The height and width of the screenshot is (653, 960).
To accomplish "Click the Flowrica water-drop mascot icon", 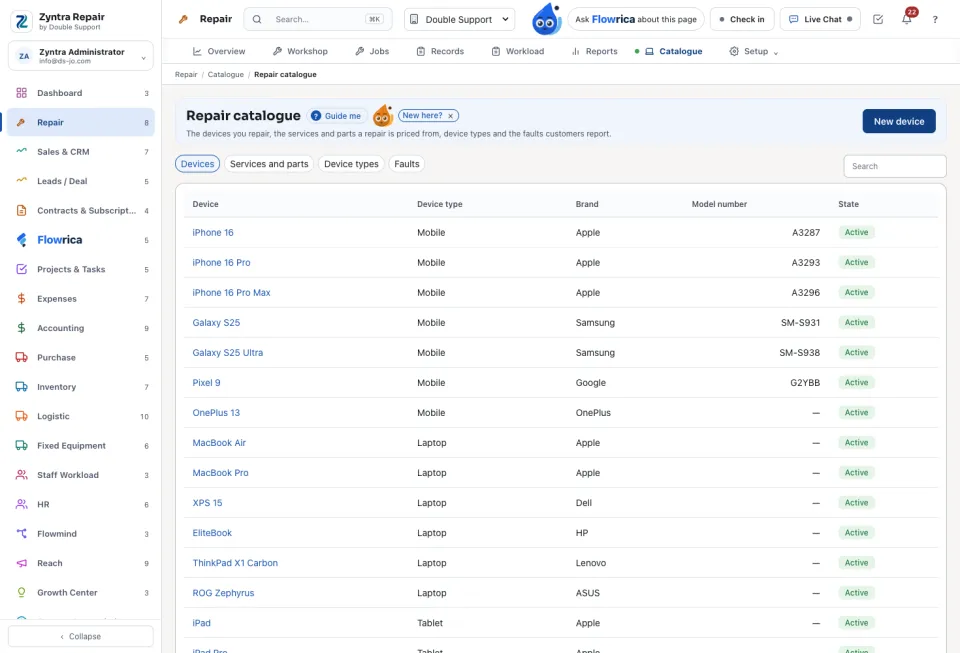I will click(546, 19).
